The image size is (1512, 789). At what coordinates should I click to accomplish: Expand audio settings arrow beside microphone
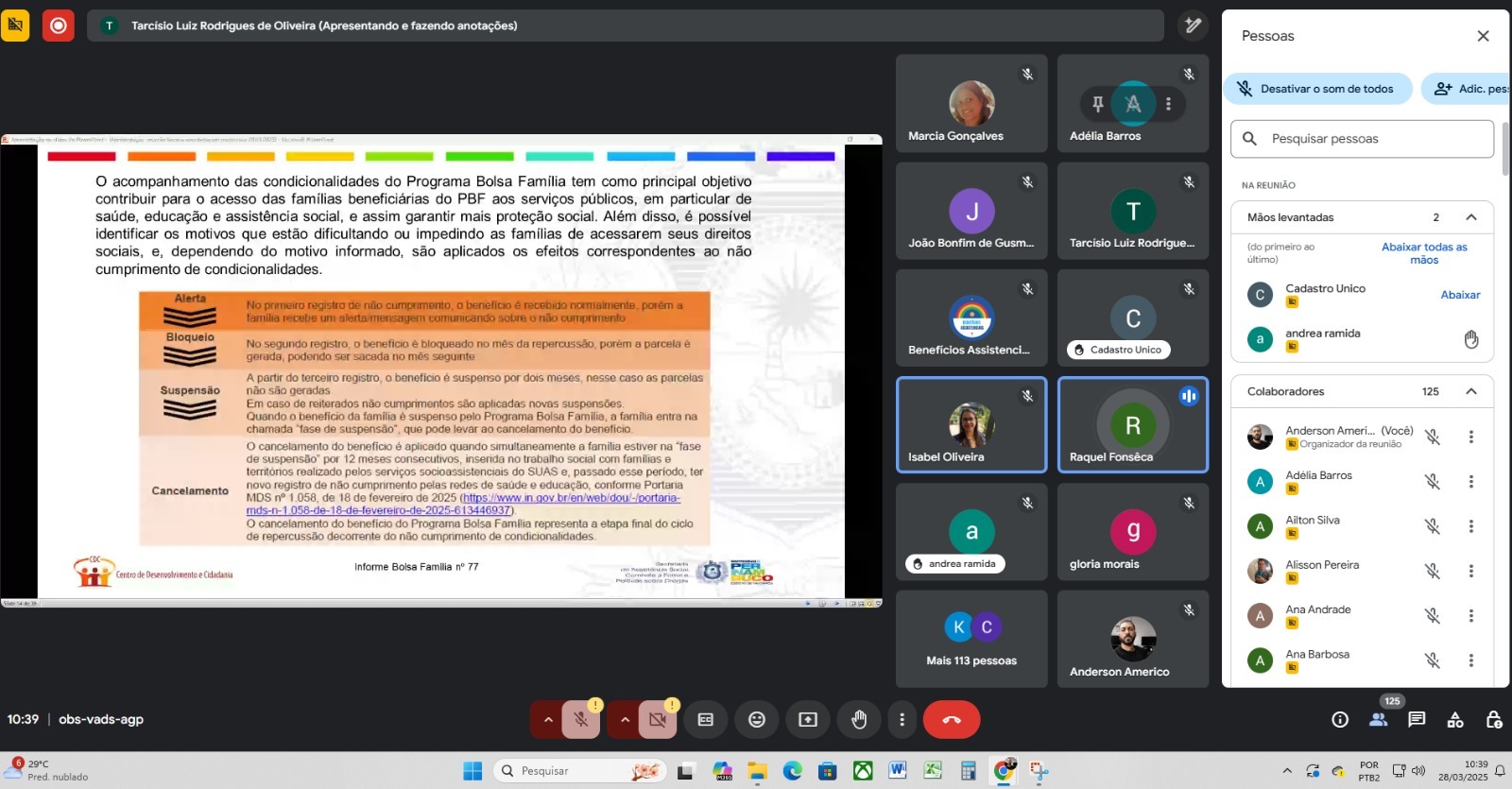pos(548,720)
